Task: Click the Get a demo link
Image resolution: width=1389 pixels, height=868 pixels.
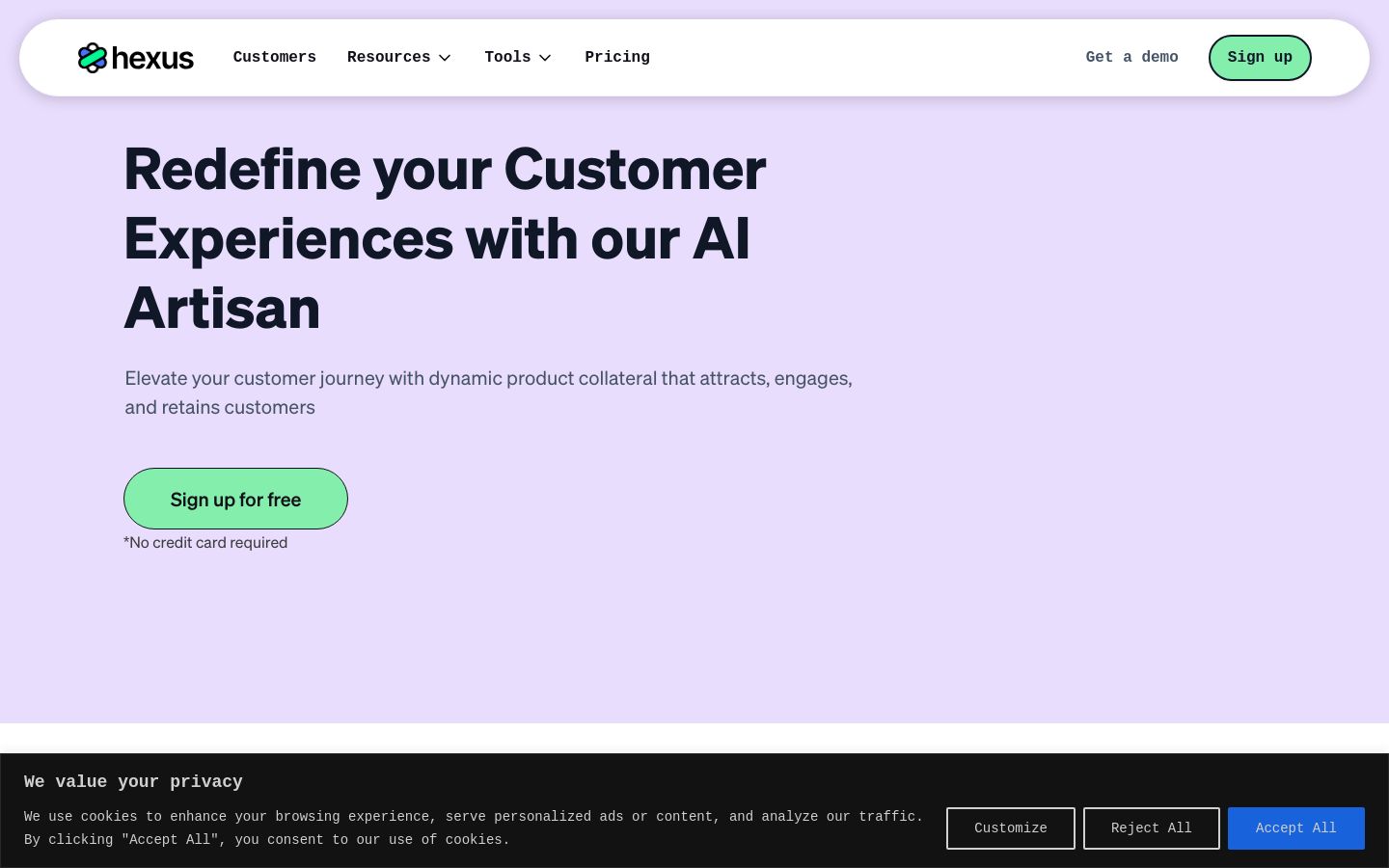Action: pos(1131,58)
